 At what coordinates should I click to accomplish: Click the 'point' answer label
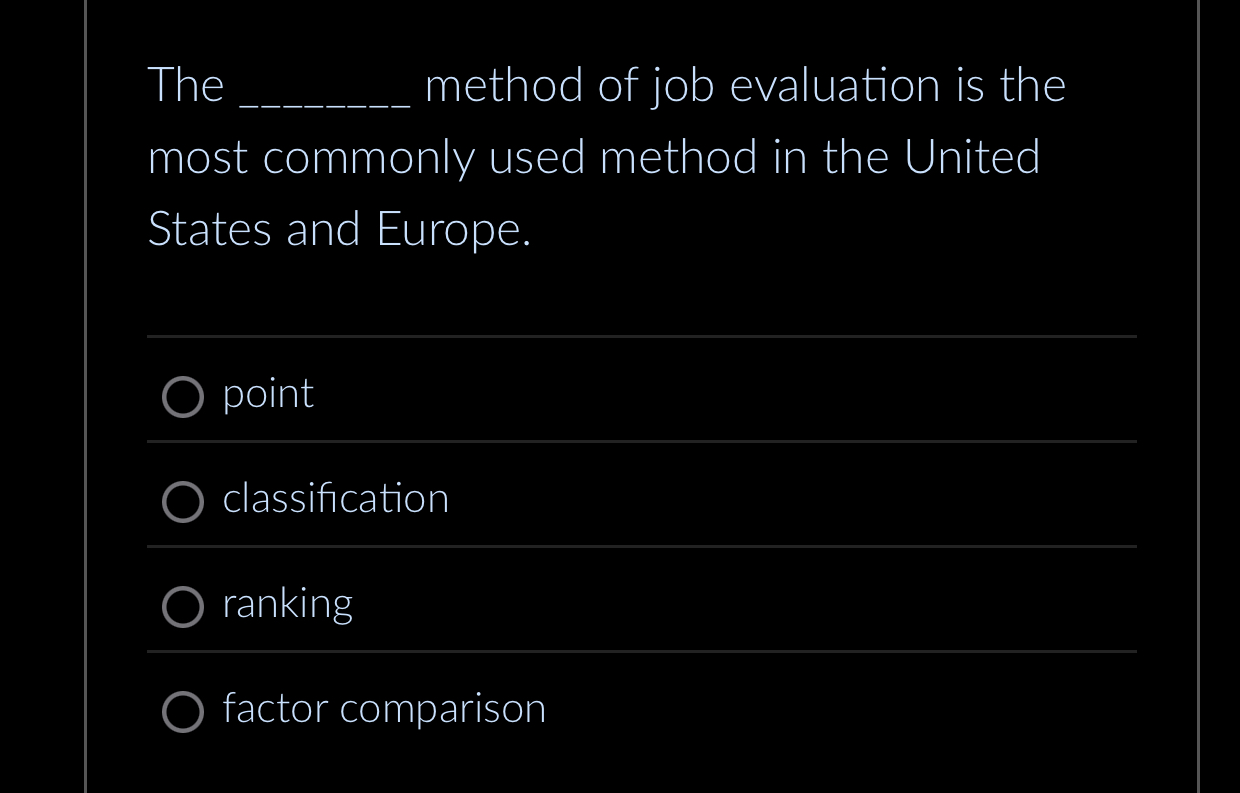[x=268, y=394]
